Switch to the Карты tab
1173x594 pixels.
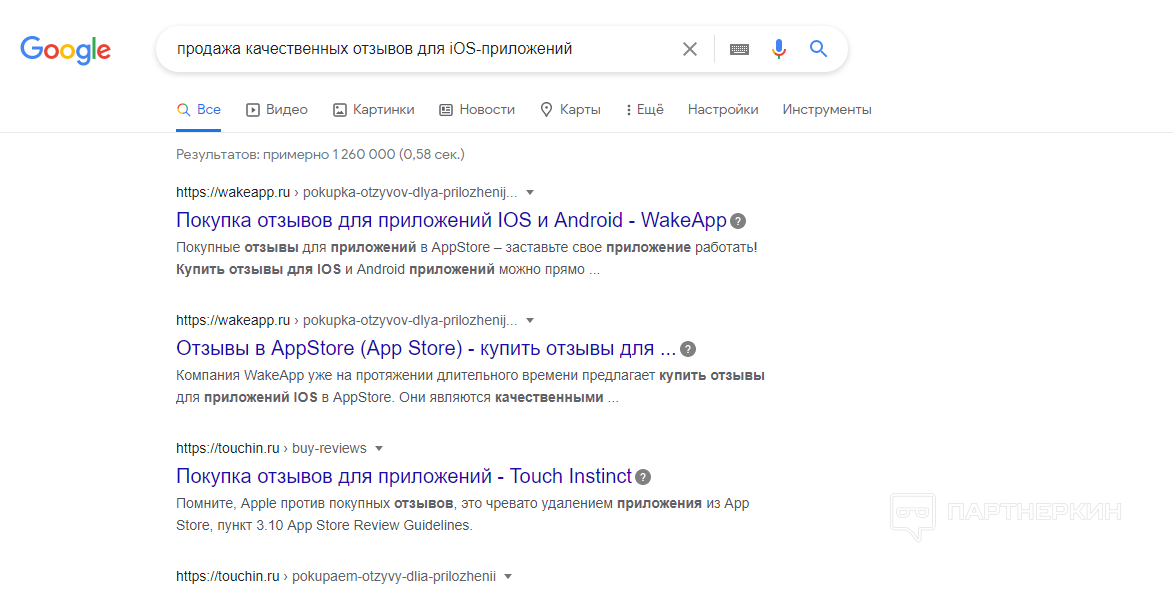(x=570, y=110)
